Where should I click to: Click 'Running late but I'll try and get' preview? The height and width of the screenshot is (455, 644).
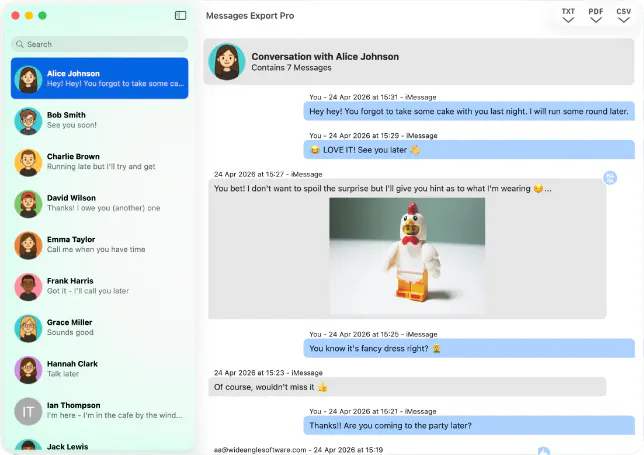pyautogui.click(x=101, y=167)
